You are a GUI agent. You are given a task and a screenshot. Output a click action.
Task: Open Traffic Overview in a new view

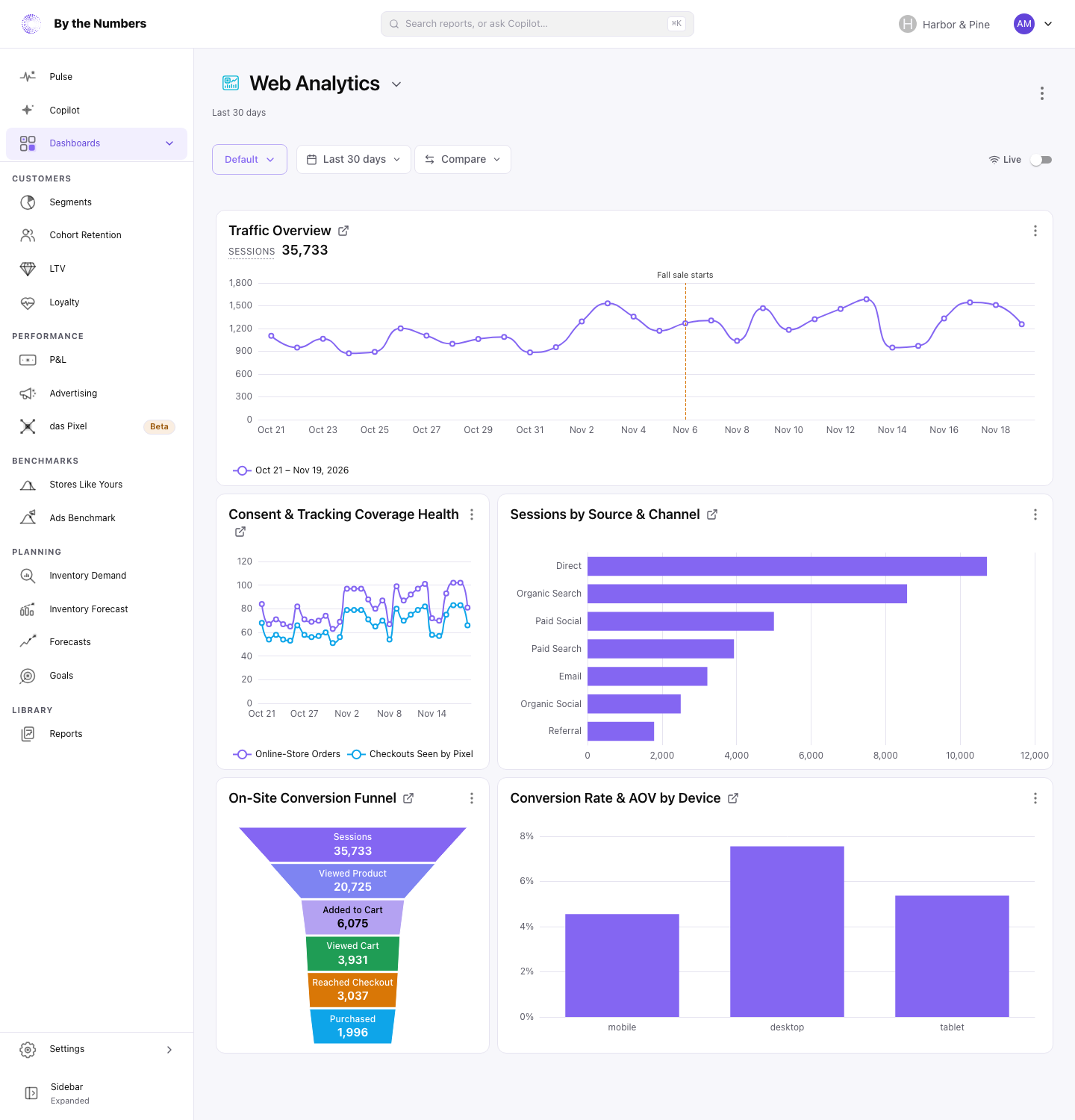coord(343,231)
